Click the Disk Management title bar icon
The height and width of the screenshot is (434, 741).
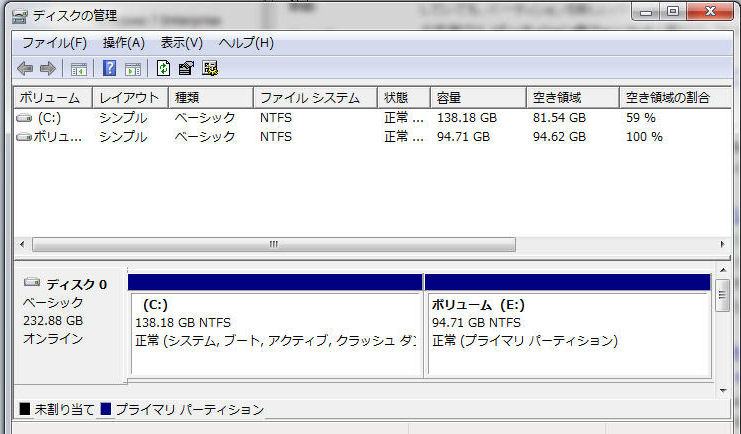pyautogui.click(x=20, y=17)
